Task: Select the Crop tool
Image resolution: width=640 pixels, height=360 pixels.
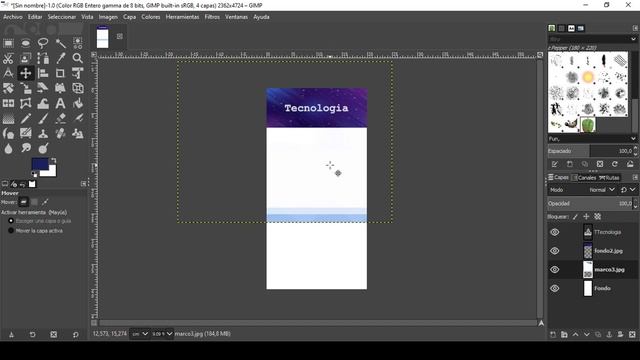Action: coord(60,73)
